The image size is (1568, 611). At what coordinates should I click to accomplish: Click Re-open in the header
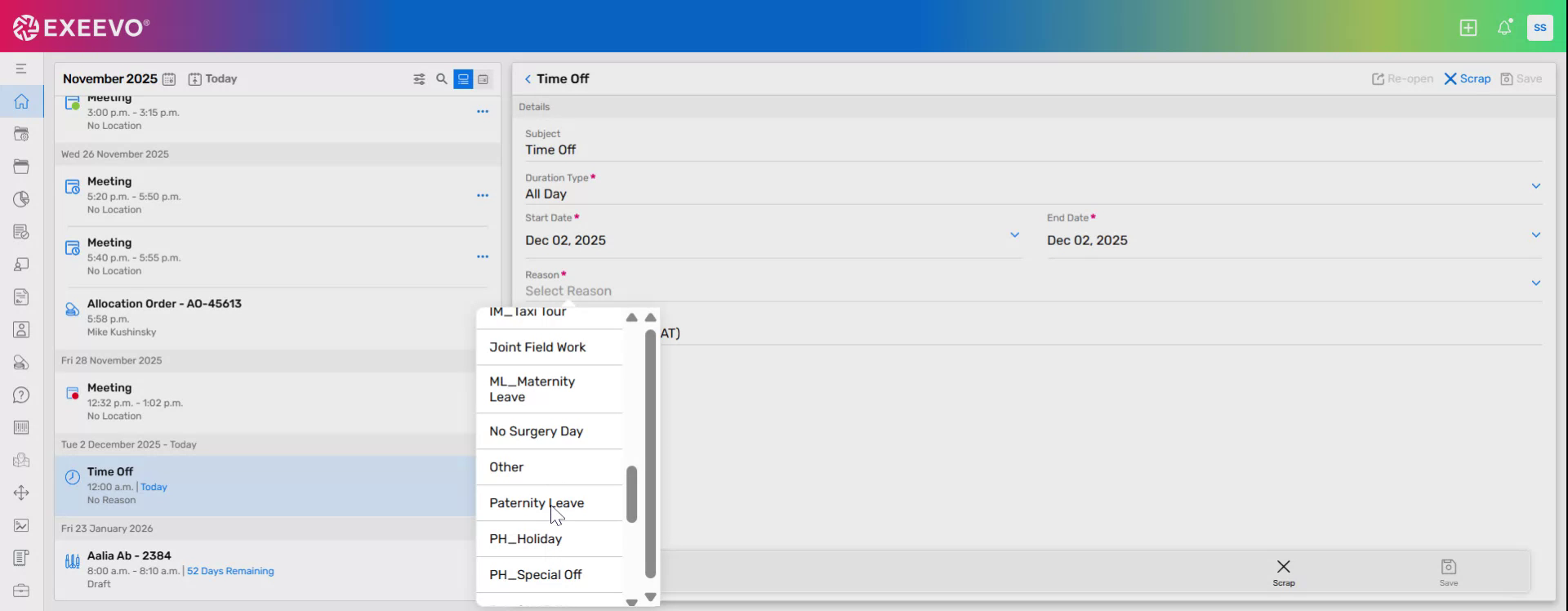click(1402, 79)
